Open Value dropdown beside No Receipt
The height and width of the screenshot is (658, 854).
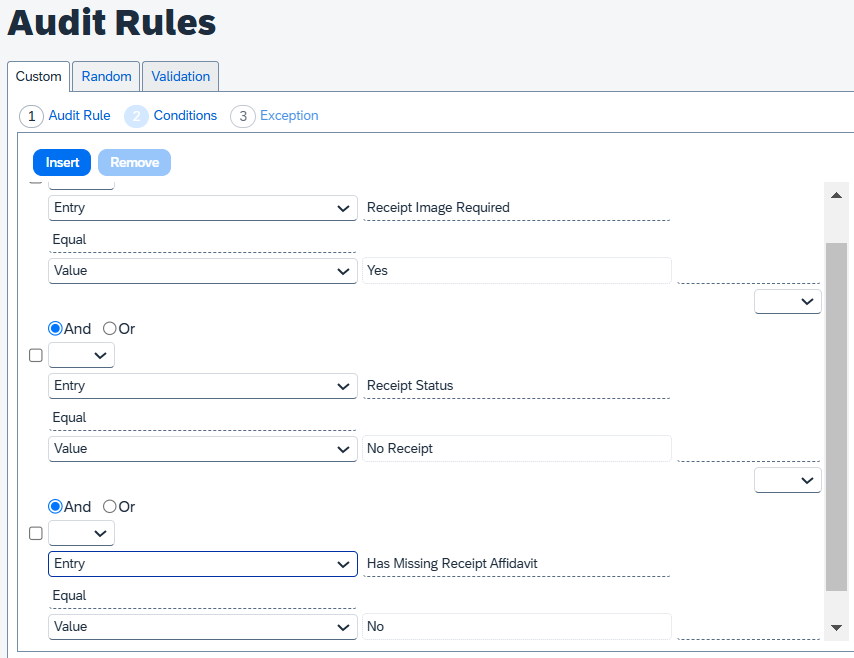coord(203,449)
